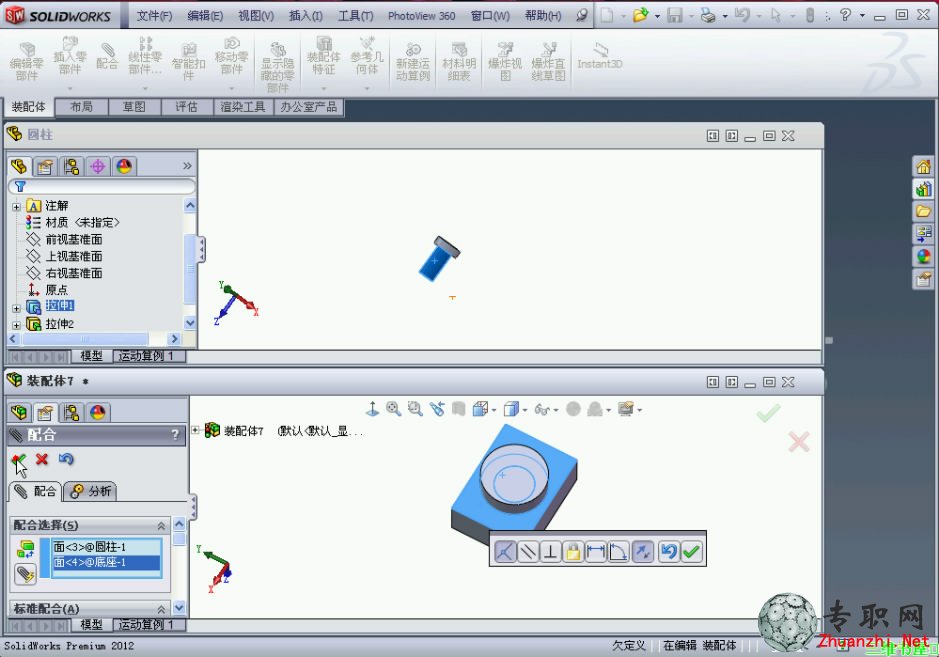Screen dimensions: 939x657
Task: Select the Parallel mate icon
Action: click(x=528, y=551)
